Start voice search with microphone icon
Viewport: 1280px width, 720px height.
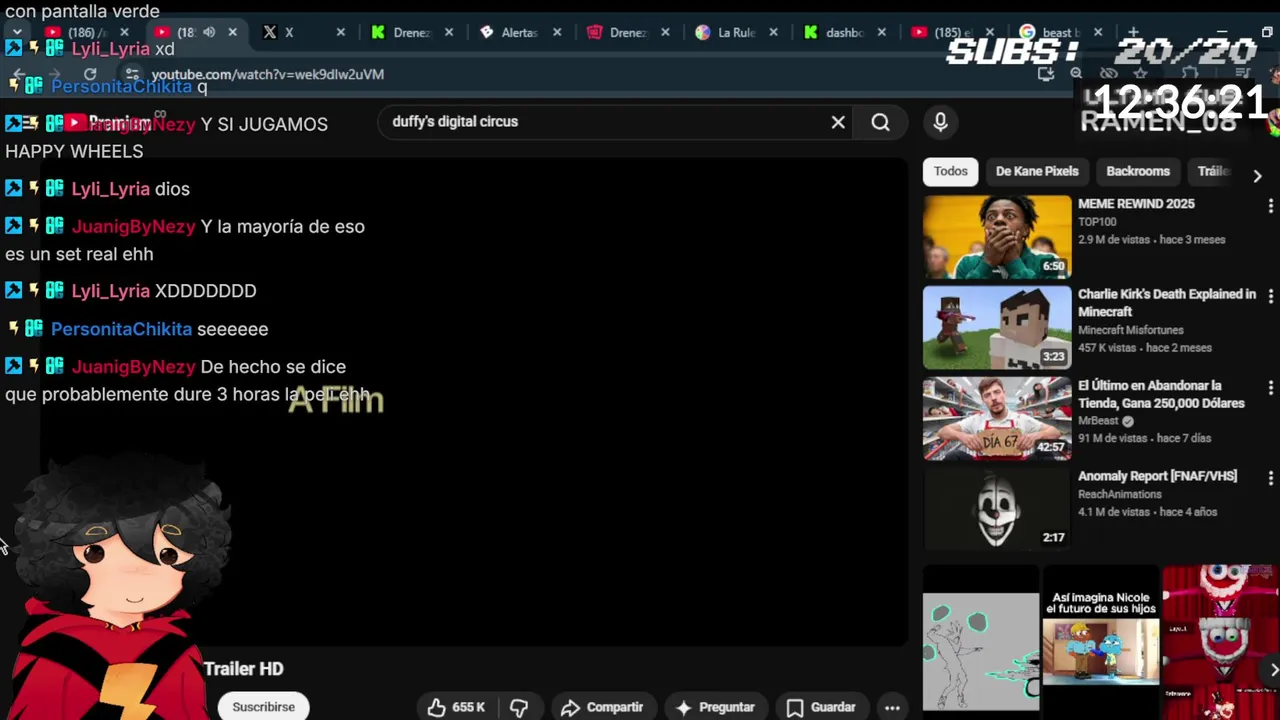(x=940, y=122)
